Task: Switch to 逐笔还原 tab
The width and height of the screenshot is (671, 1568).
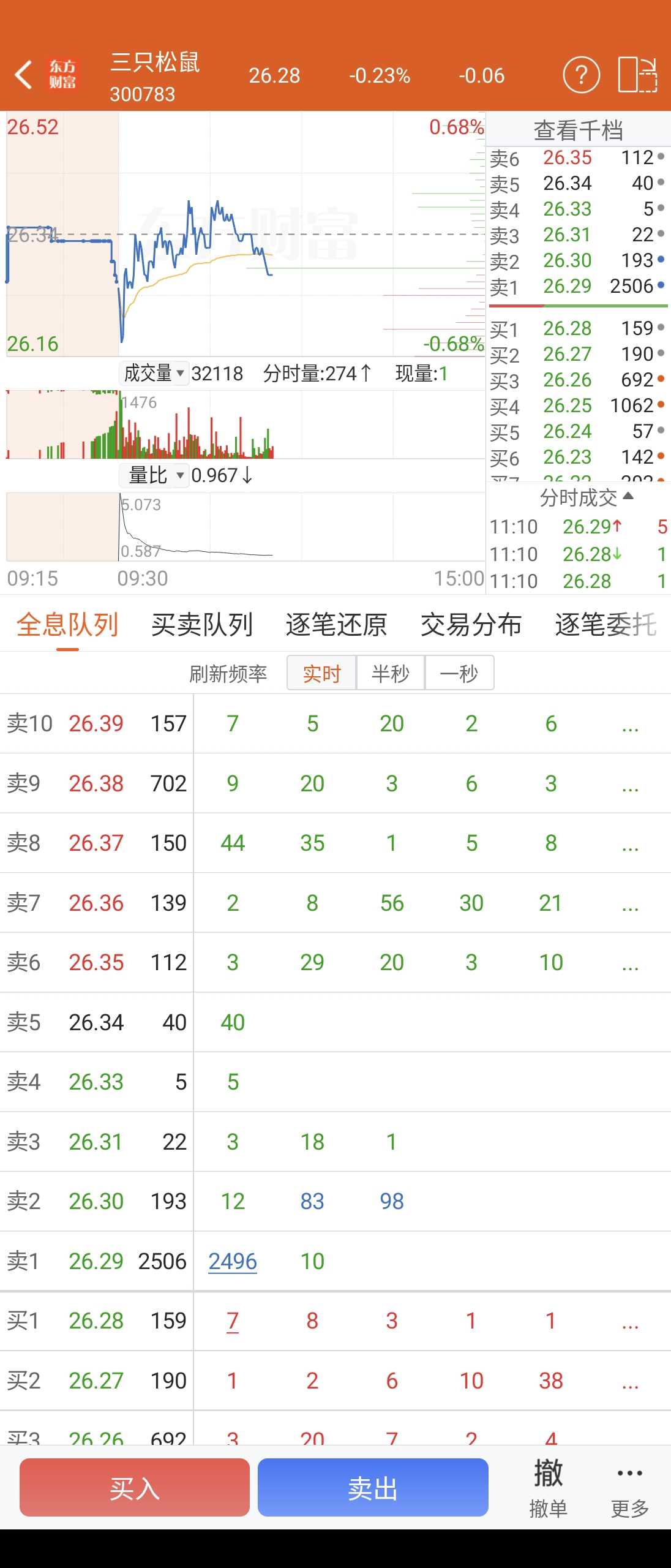Action: pyautogui.click(x=337, y=625)
